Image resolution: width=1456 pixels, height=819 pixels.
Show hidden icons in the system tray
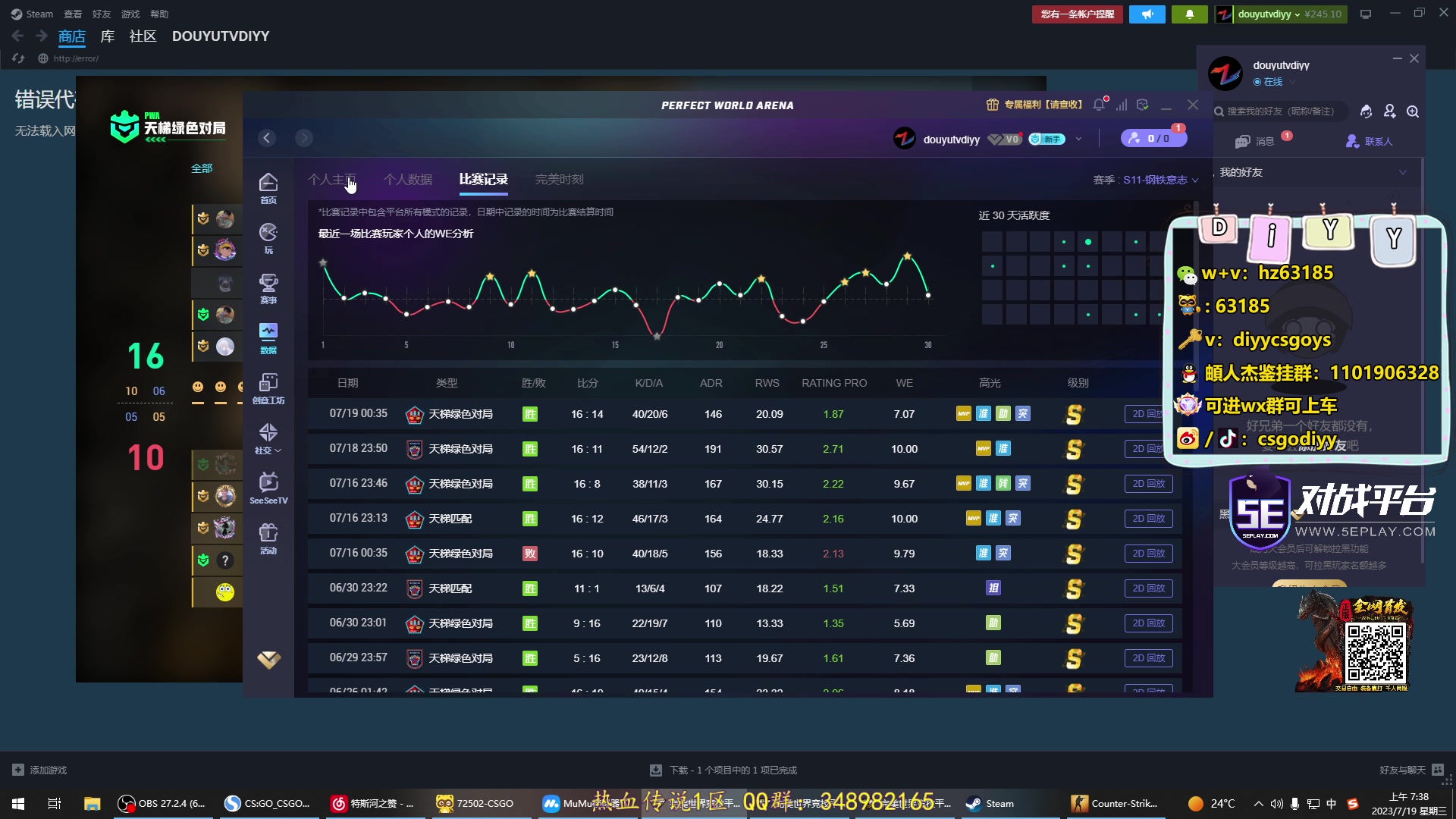pyautogui.click(x=1259, y=804)
